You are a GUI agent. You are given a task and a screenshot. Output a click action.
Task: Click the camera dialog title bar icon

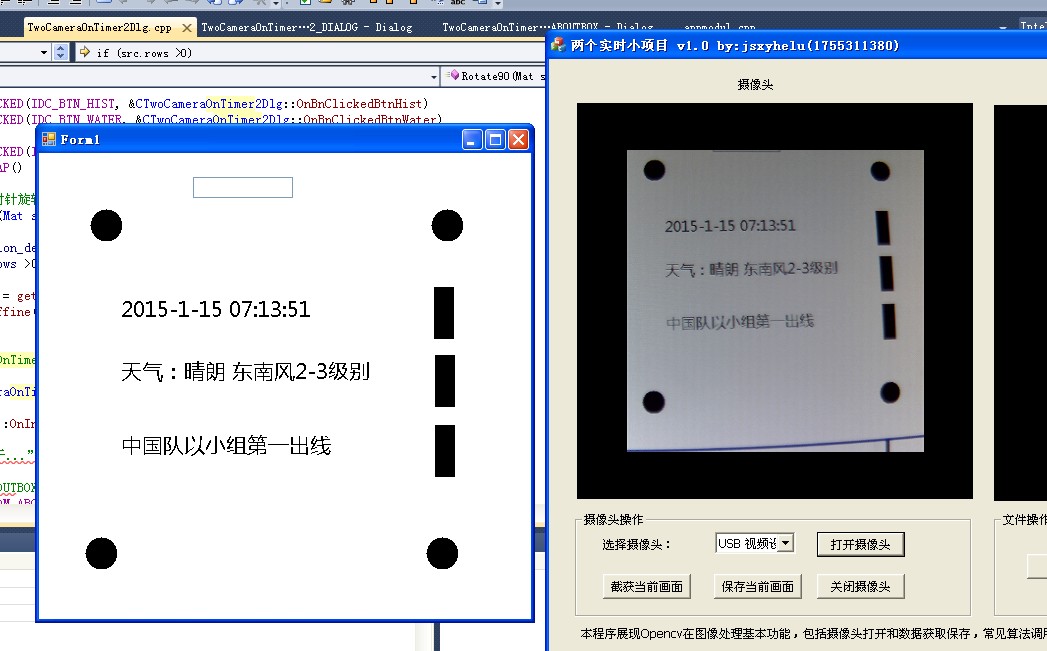click(x=558, y=45)
